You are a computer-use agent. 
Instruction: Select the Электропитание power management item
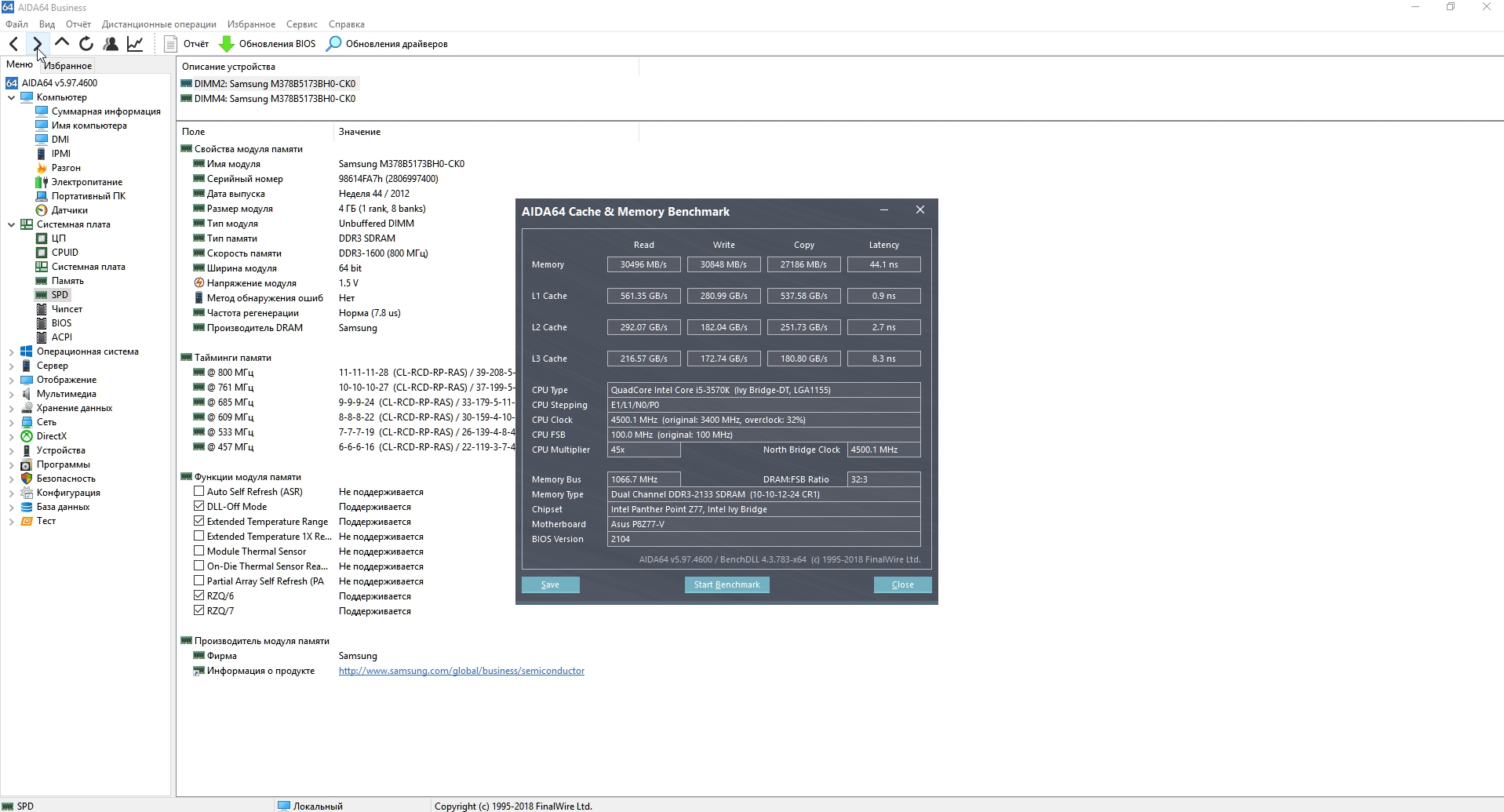tap(79, 182)
